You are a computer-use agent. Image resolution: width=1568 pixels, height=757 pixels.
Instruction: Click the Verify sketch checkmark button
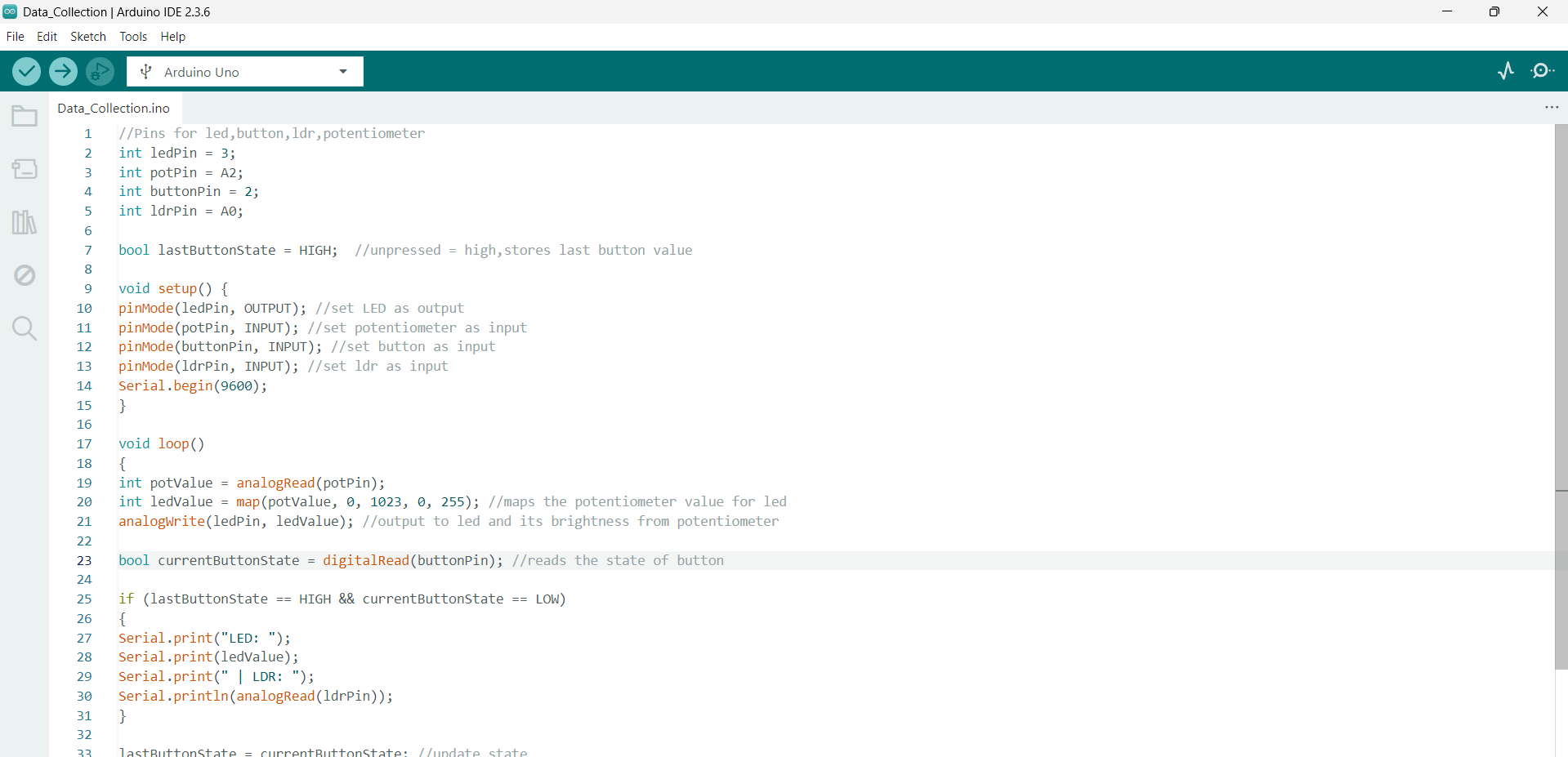coord(27,72)
